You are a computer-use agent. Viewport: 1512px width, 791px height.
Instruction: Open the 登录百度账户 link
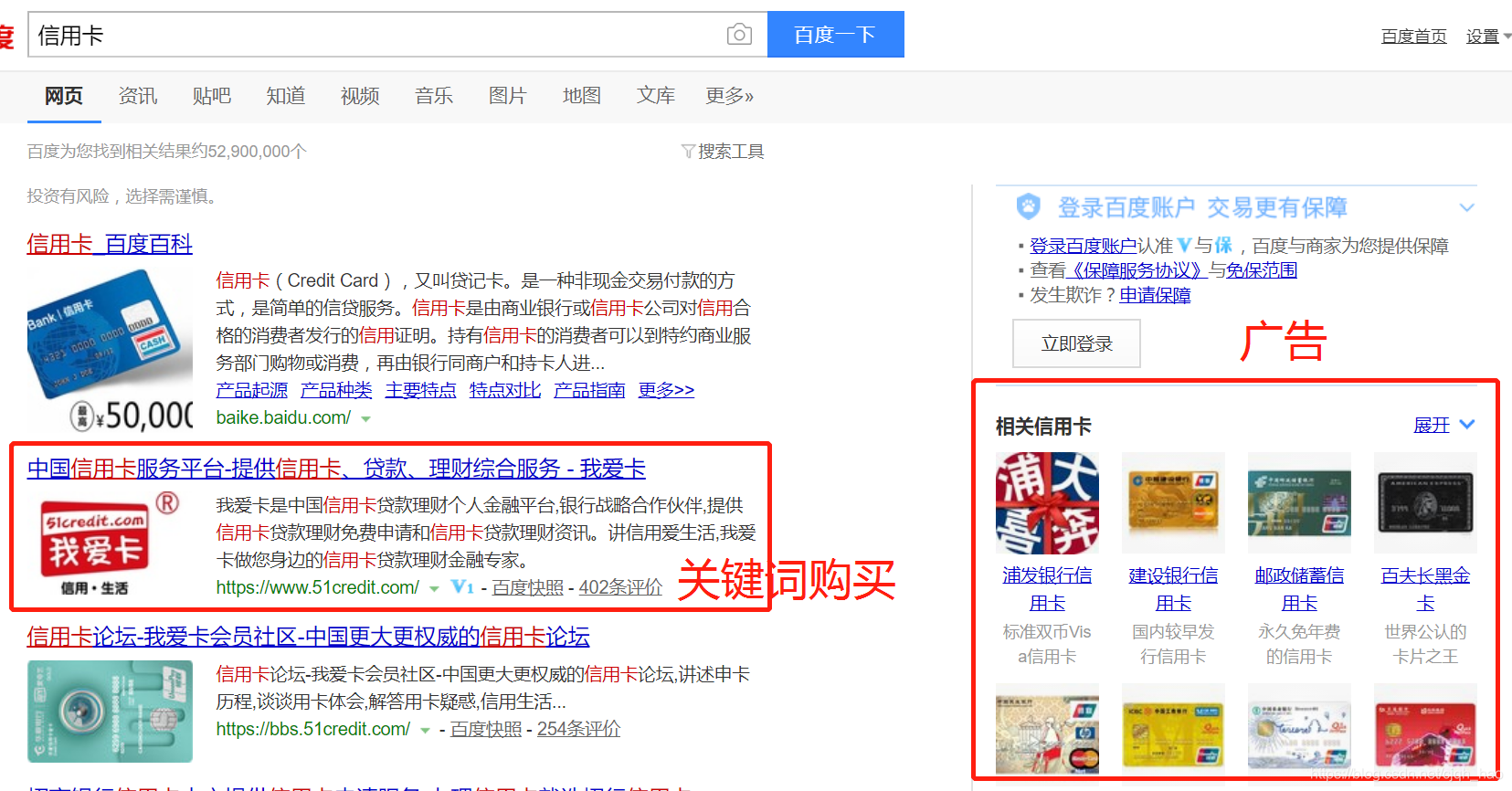[1084, 246]
